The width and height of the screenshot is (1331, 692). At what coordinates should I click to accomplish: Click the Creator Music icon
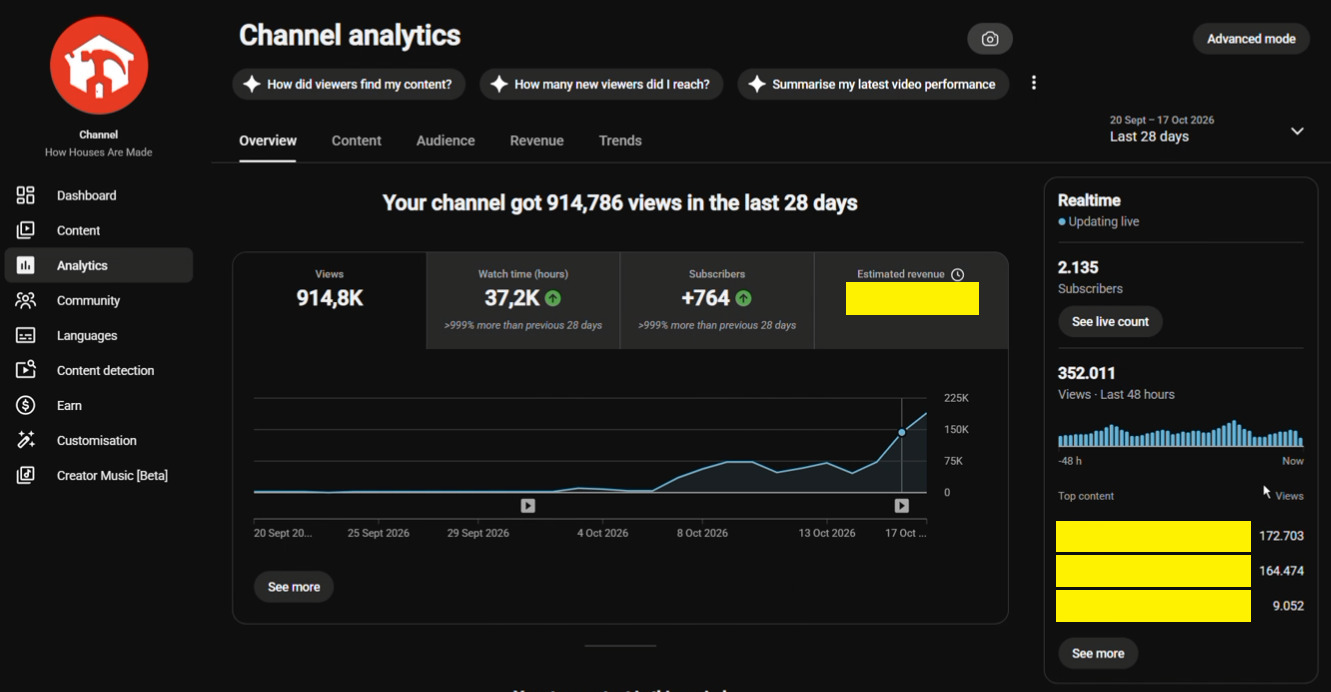tap(26, 475)
